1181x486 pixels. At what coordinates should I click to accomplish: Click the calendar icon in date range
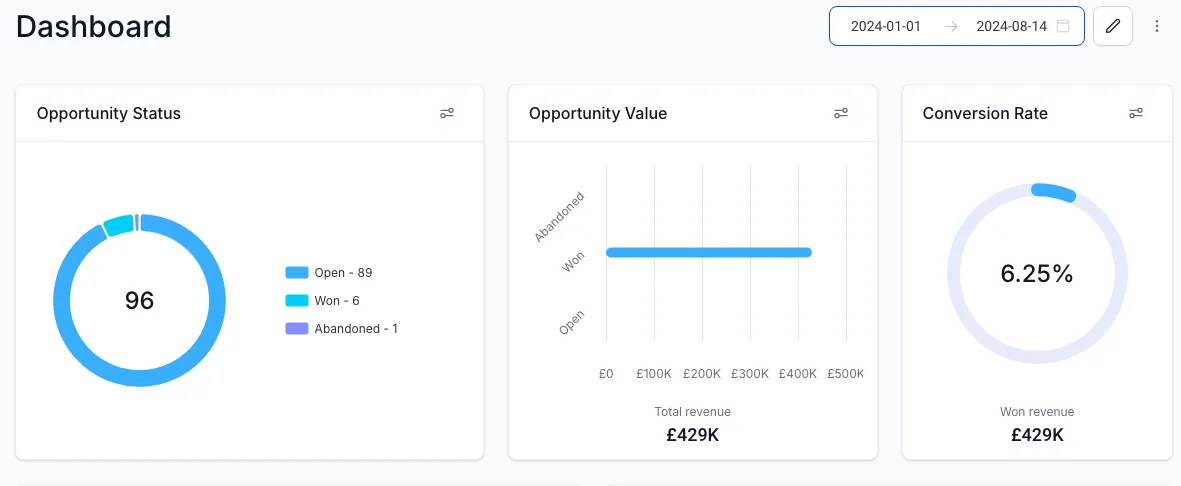[1063, 26]
